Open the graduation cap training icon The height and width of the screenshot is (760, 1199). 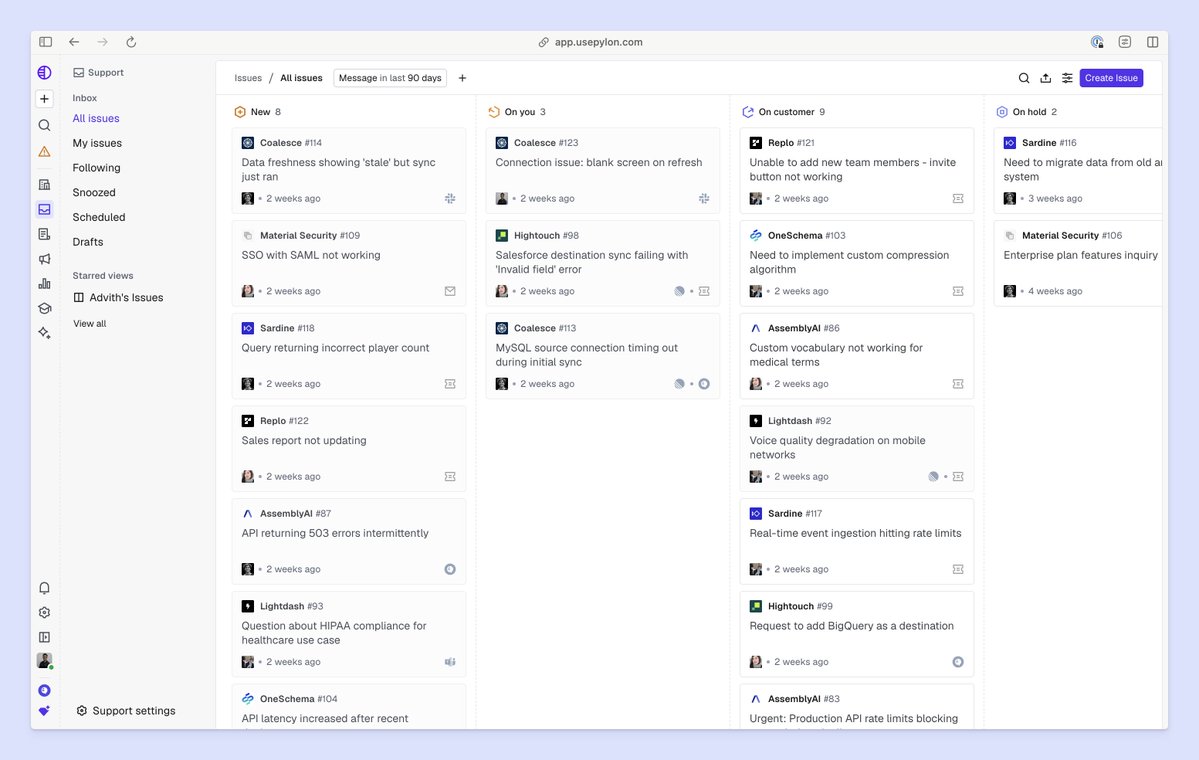click(44, 308)
